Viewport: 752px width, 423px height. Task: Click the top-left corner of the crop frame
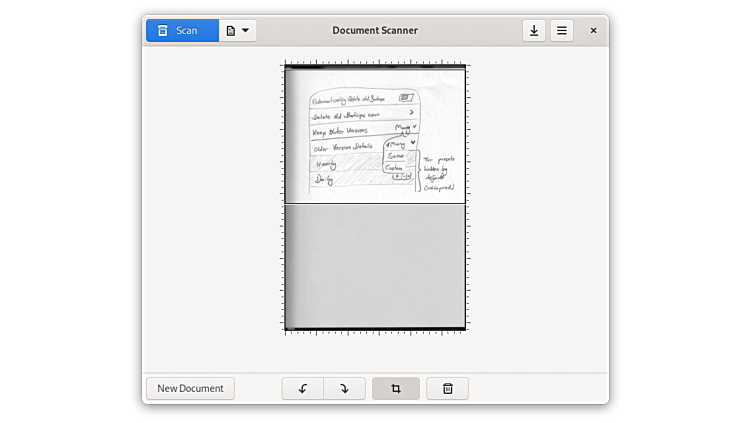coord(285,67)
